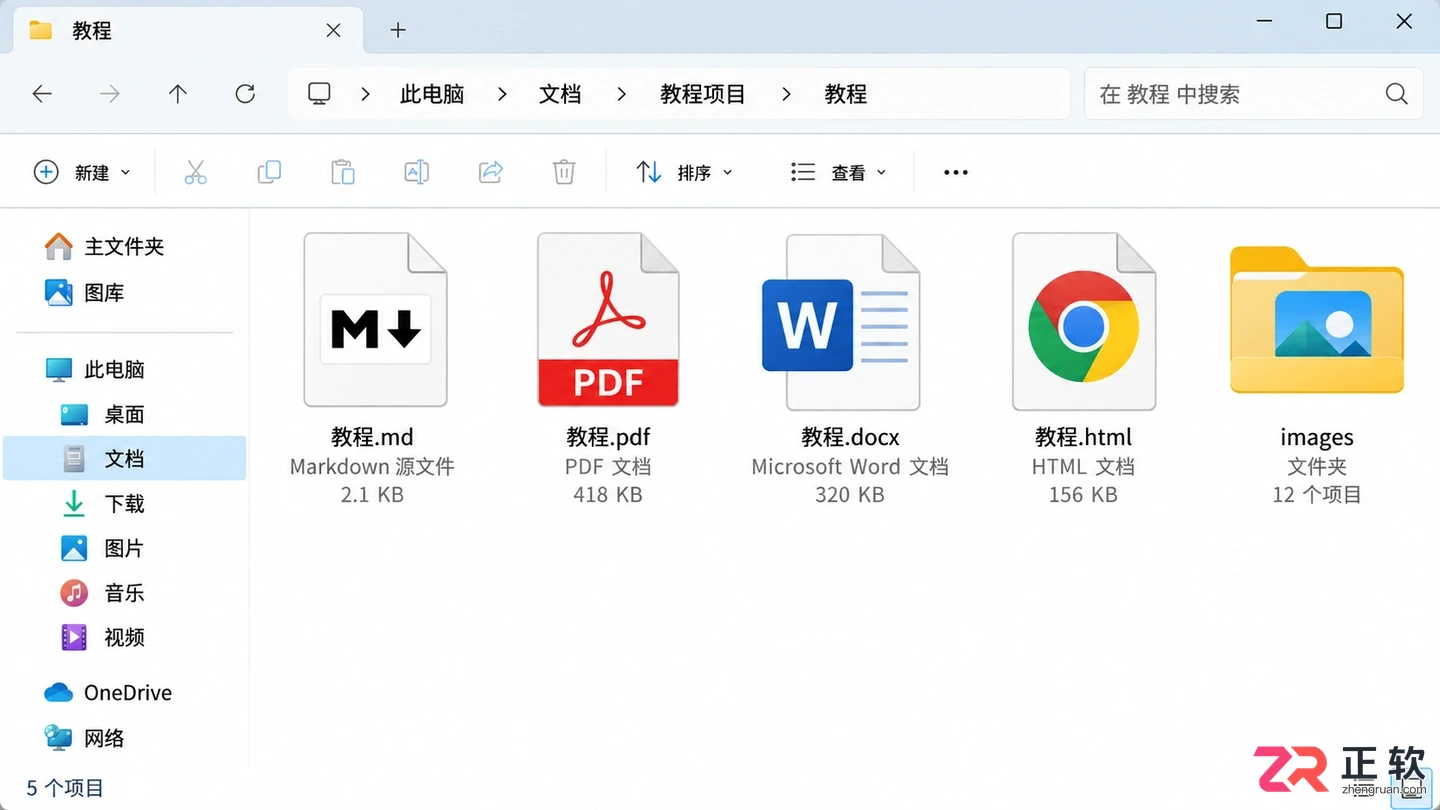Click the 12 个项目 label under images
Viewport: 1440px width, 810px height.
click(x=1317, y=495)
